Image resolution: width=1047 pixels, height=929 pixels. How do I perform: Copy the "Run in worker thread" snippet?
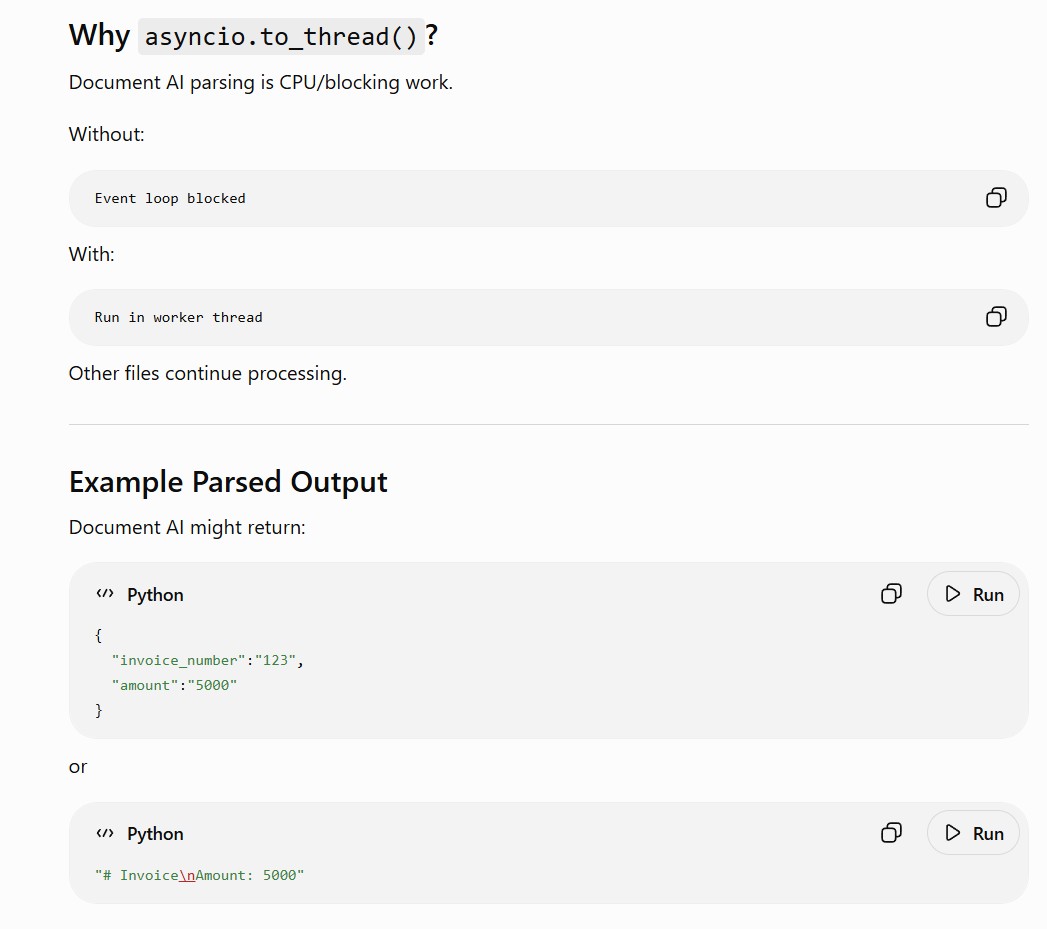pyautogui.click(x=996, y=317)
